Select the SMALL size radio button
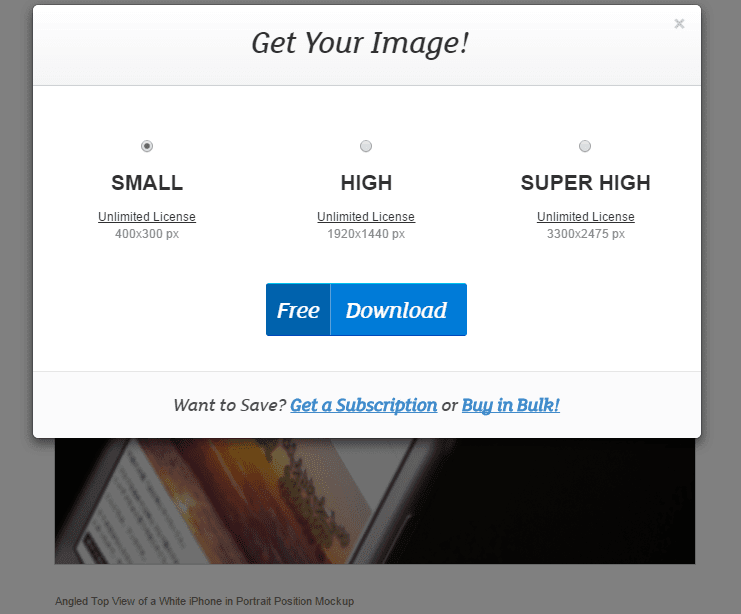 pos(147,146)
